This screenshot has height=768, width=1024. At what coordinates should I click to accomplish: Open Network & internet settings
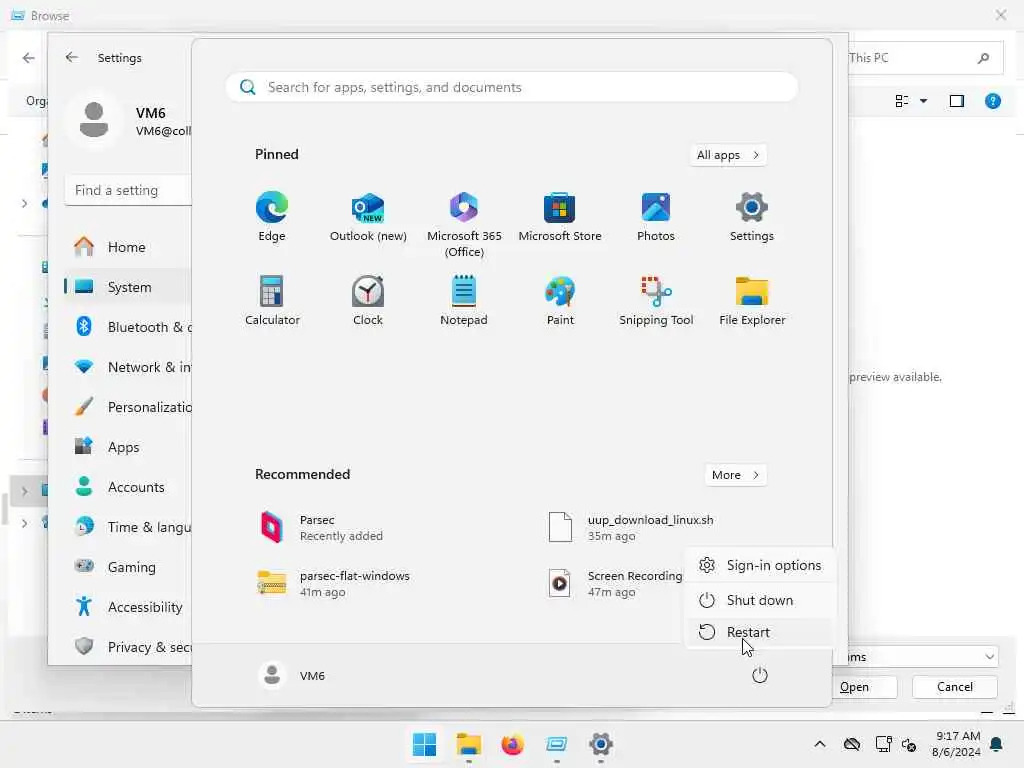pyautogui.click(x=128, y=367)
